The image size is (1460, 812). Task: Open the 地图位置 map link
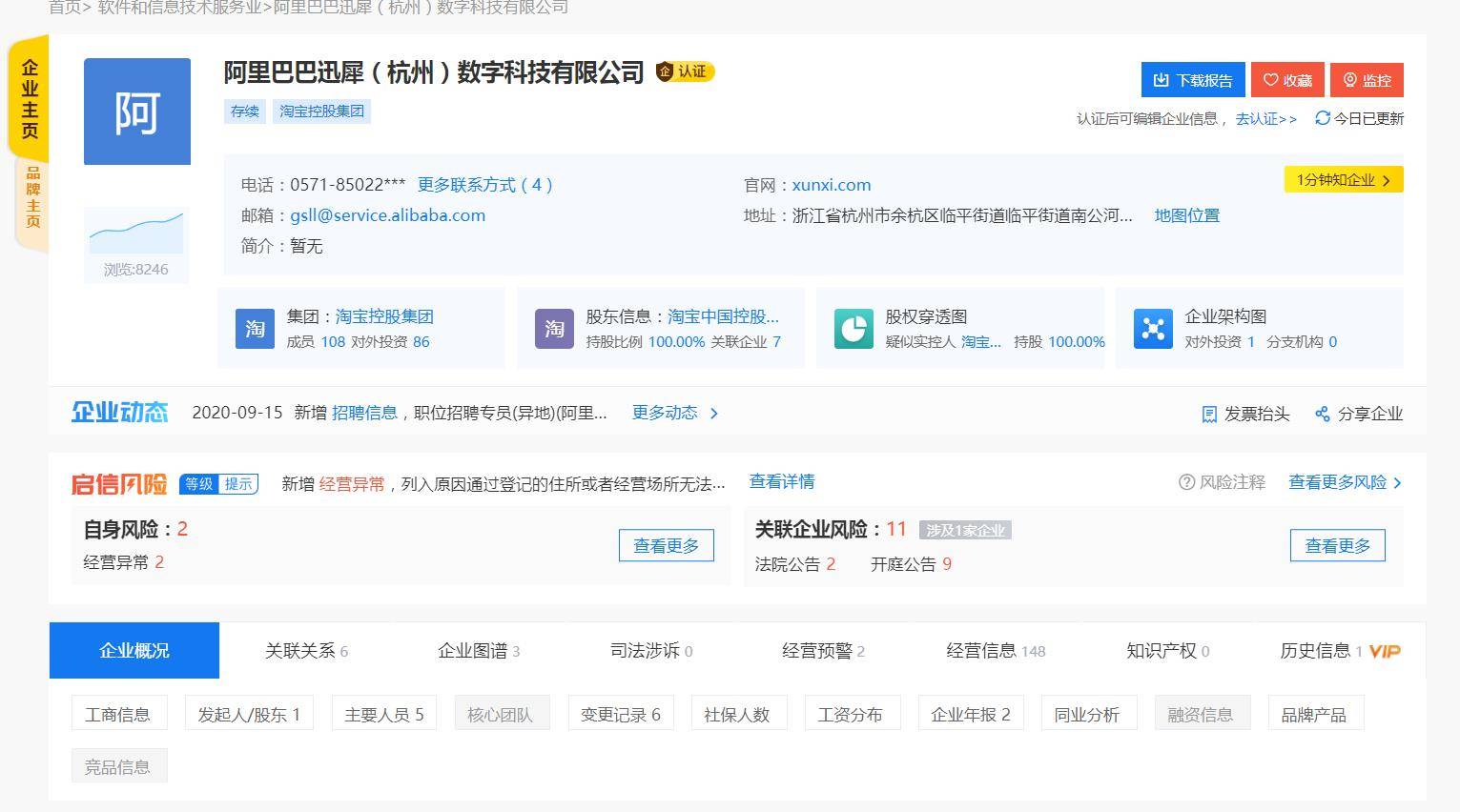1187,215
